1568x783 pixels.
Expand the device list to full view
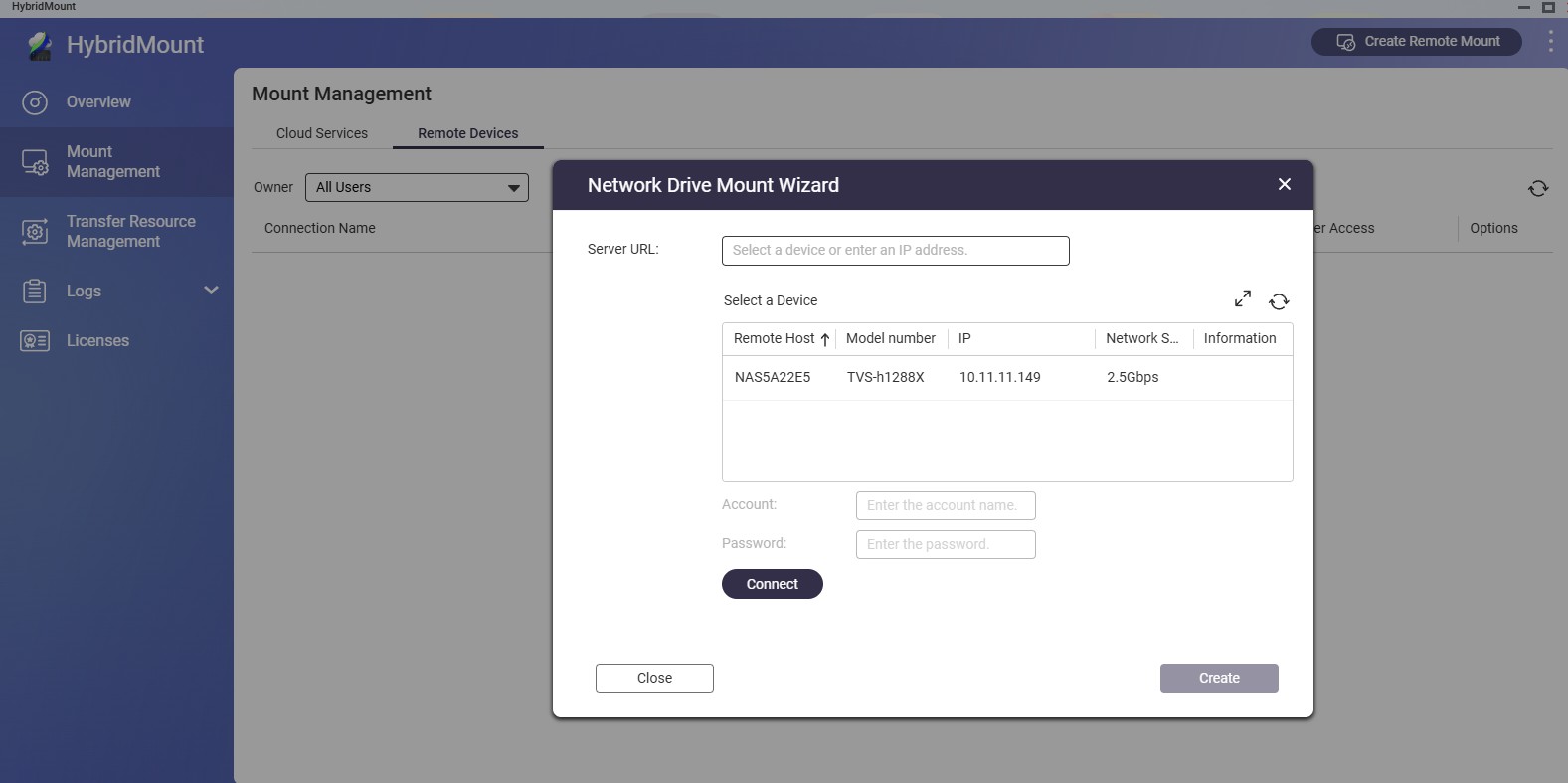[x=1243, y=299]
